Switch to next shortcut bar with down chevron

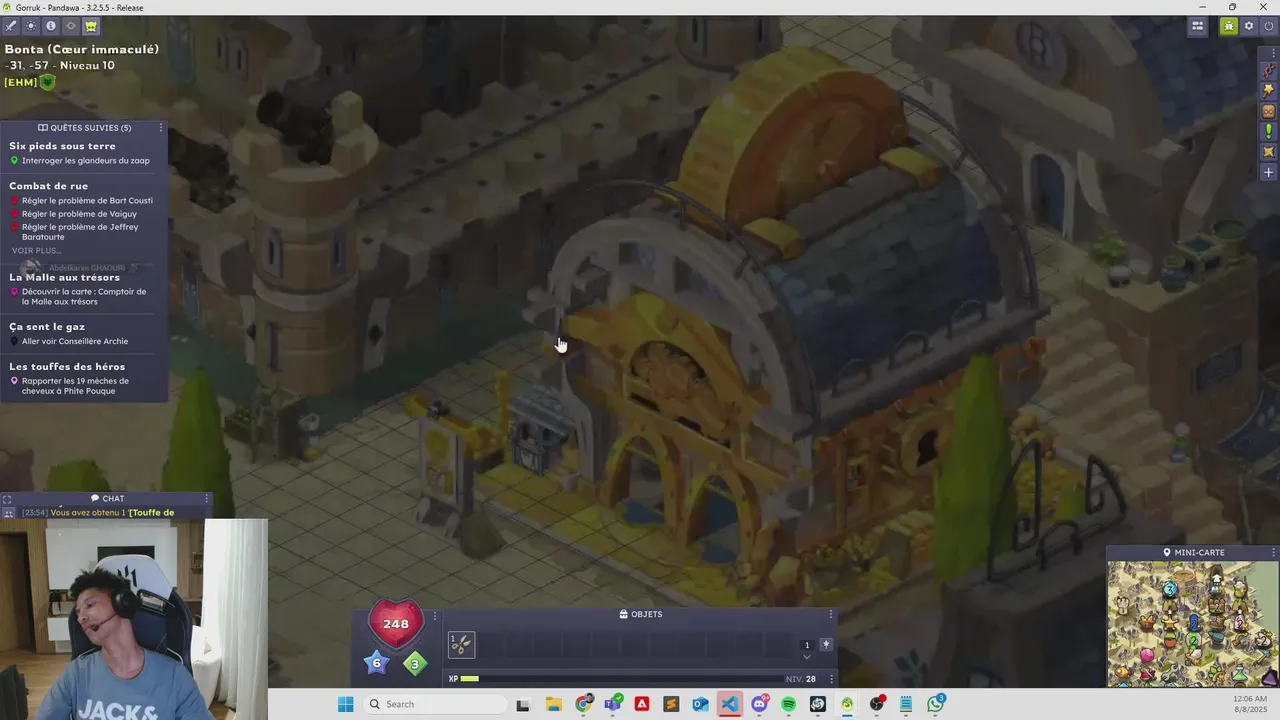(x=807, y=657)
